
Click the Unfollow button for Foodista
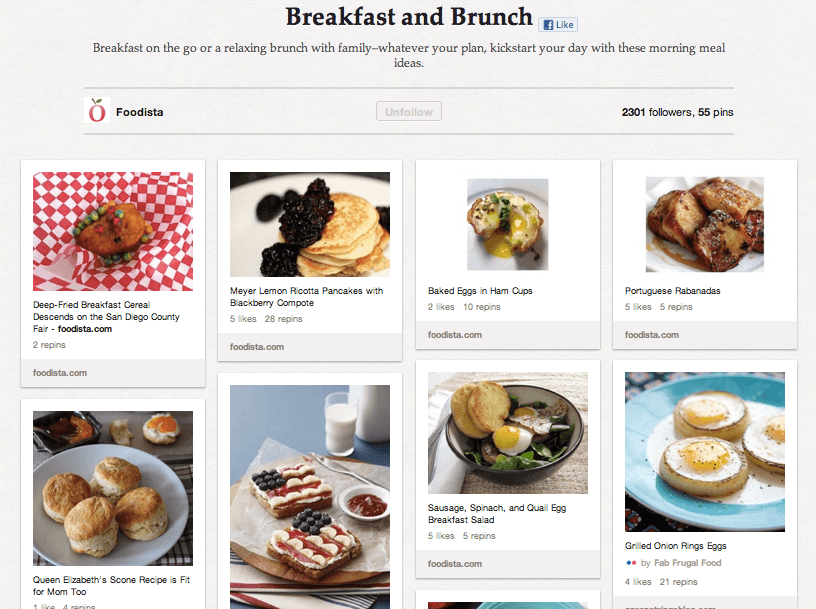coord(408,111)
